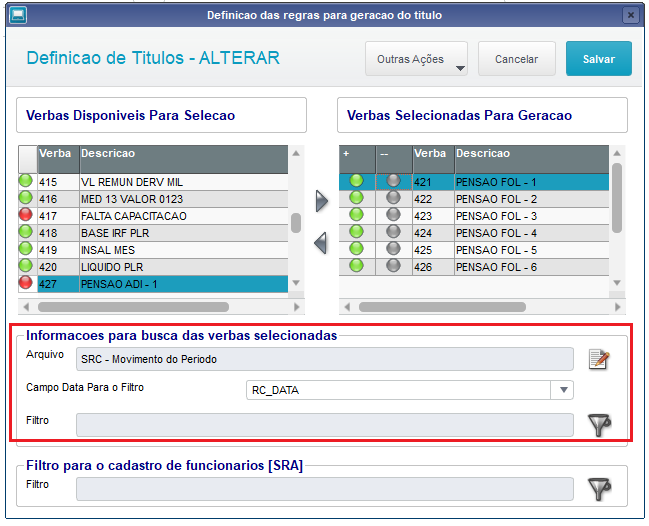This screenshot has height=526, width=649.
Task: Close the Definicao das regras dialog
Action: 630,16
